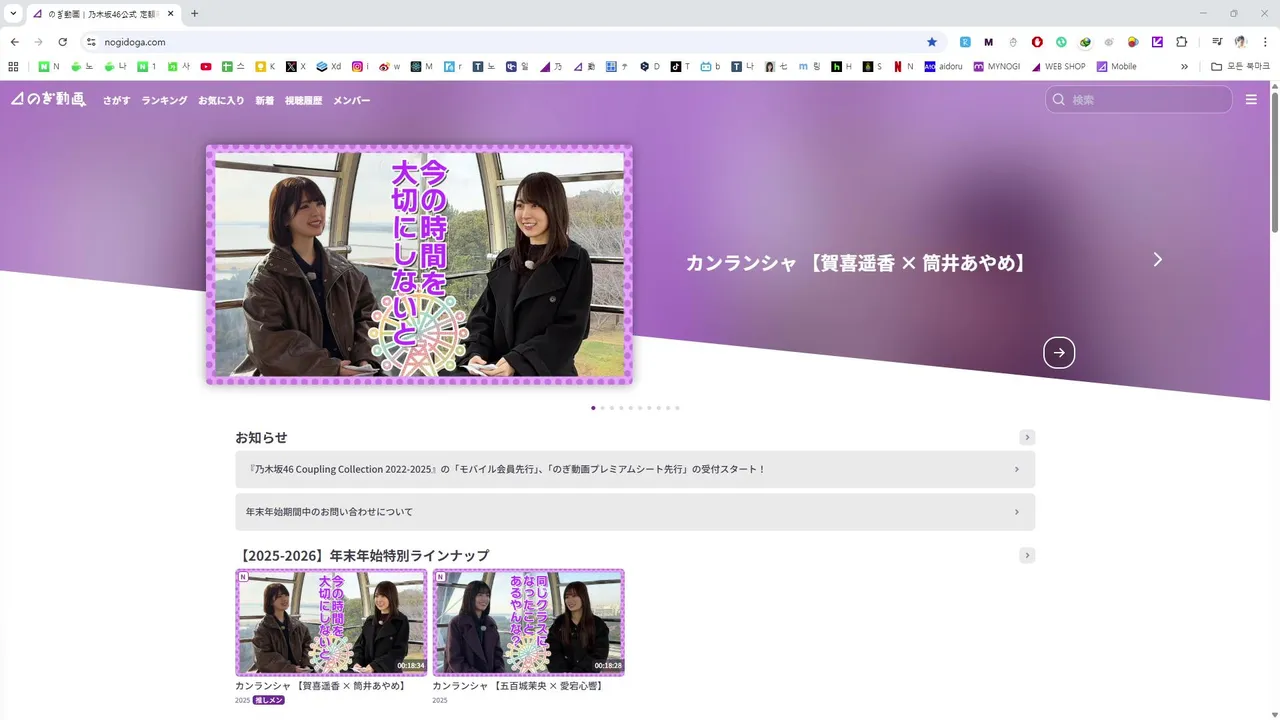This screenshot has height=720, width=1280.
Task: Open the TikTok bookmark
Action: pyautogui.click(x=680, y=67)
